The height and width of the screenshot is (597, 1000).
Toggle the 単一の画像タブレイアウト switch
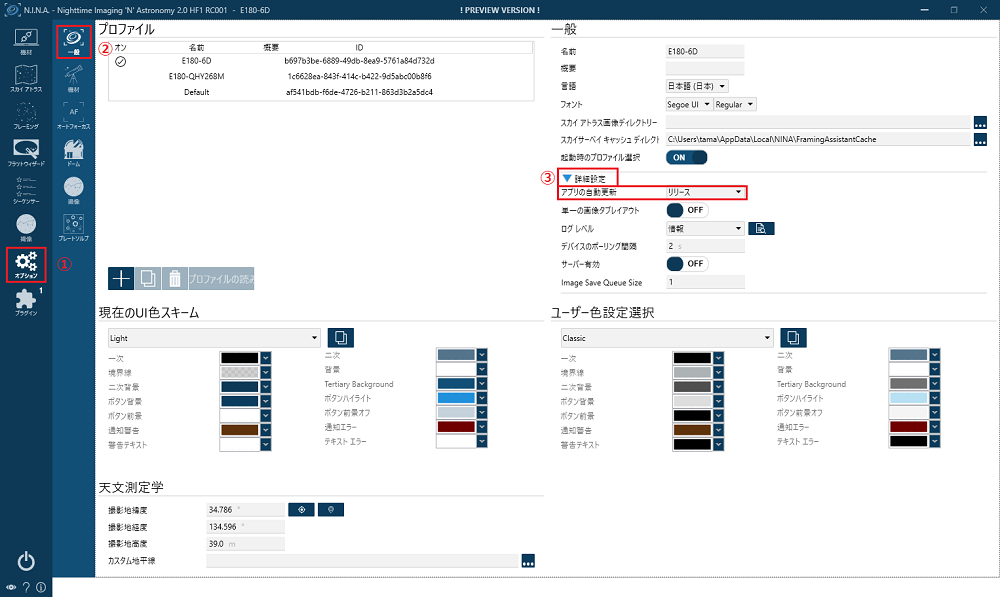coord(687,210)
